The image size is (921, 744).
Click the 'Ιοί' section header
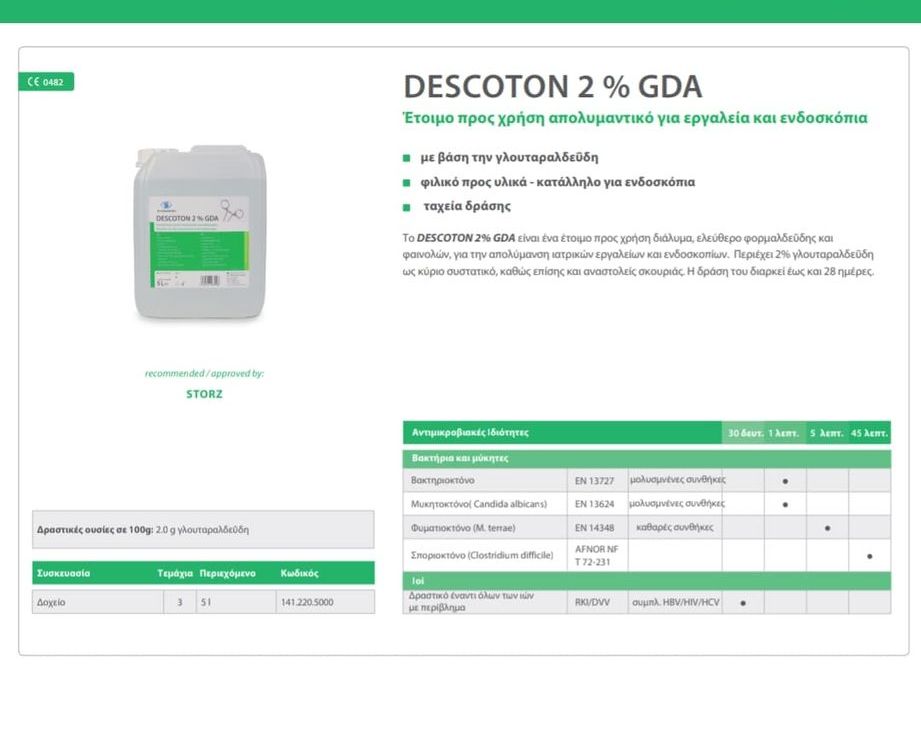(647, 581)
